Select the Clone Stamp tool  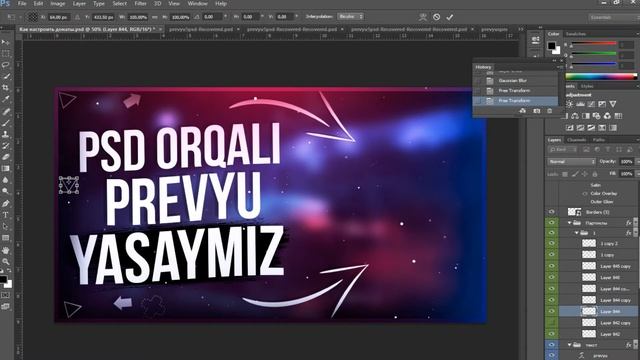6,134
